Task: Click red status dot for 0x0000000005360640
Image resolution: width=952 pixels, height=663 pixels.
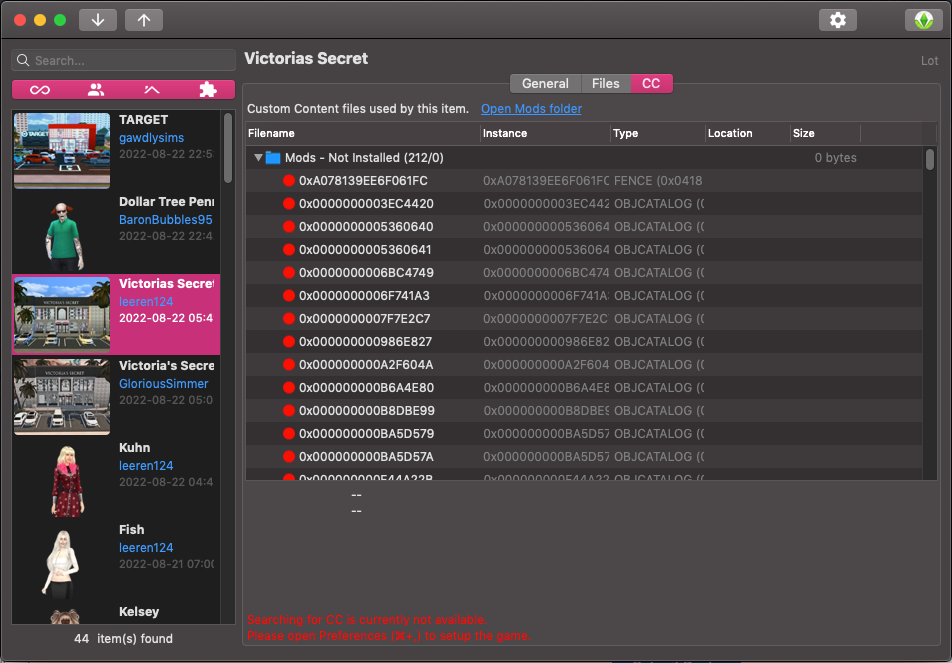Action: 289,226
